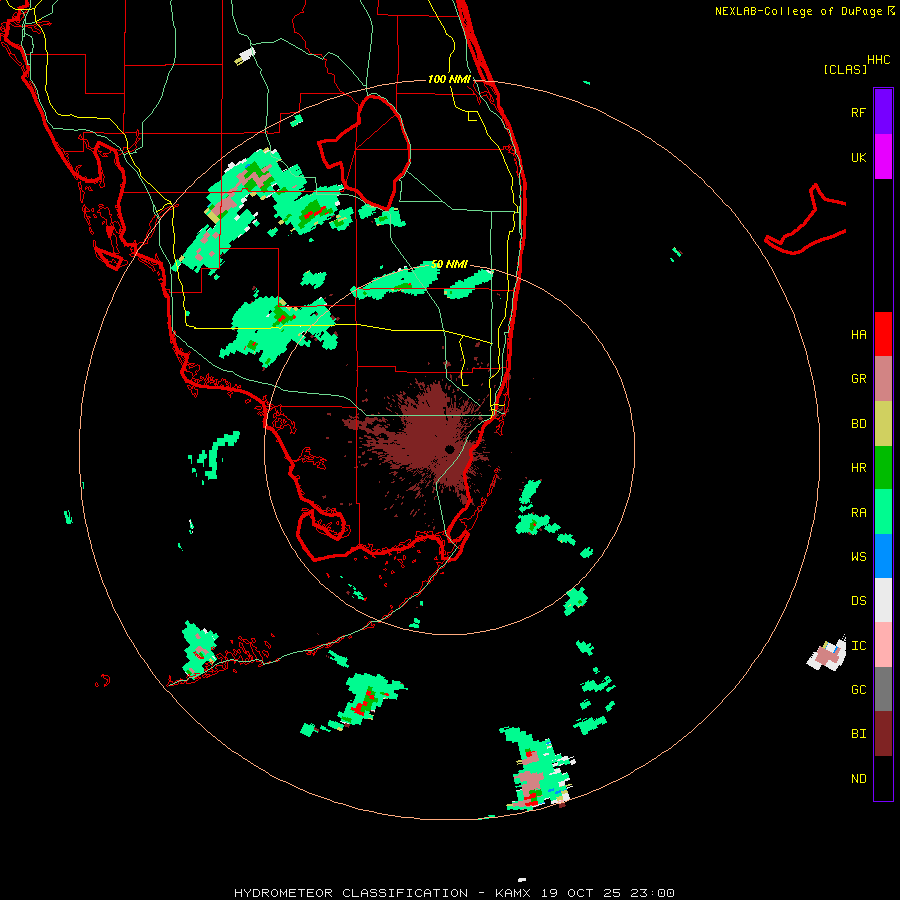The image size is (900, 900).
Task: Click the 'HHC' product label
Action: (x=879, y=60)
